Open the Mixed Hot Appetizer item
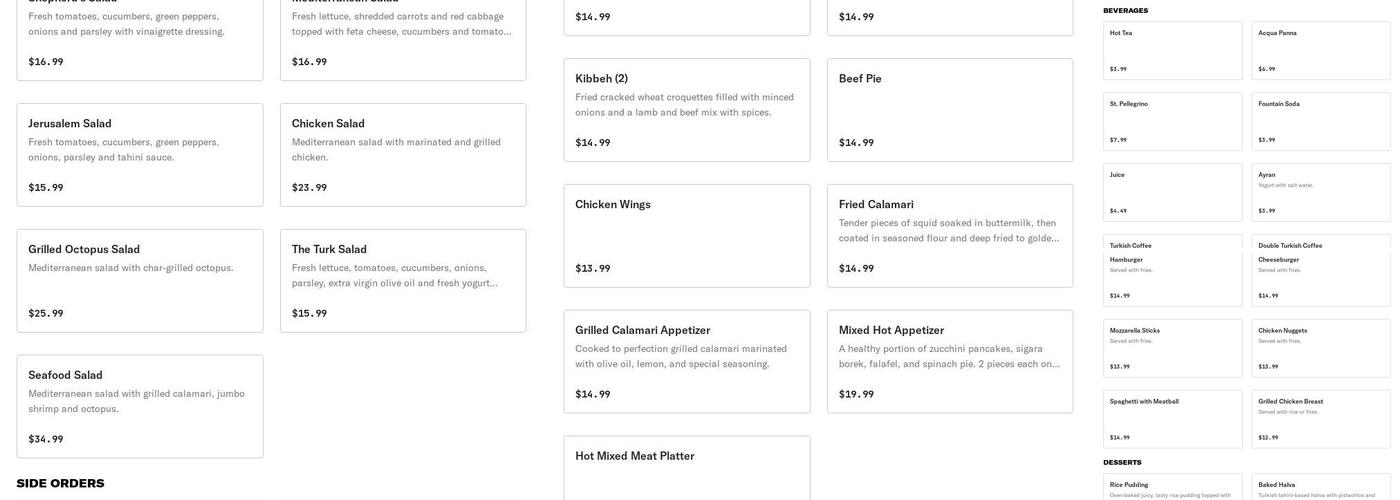Screen dimensions: 1400x500 pos(950,361)
